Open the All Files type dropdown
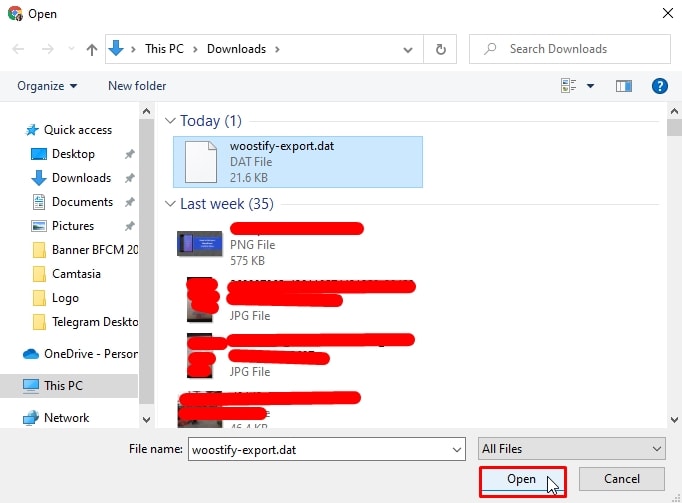Viewport: 682px width, 503px height. 570,449
